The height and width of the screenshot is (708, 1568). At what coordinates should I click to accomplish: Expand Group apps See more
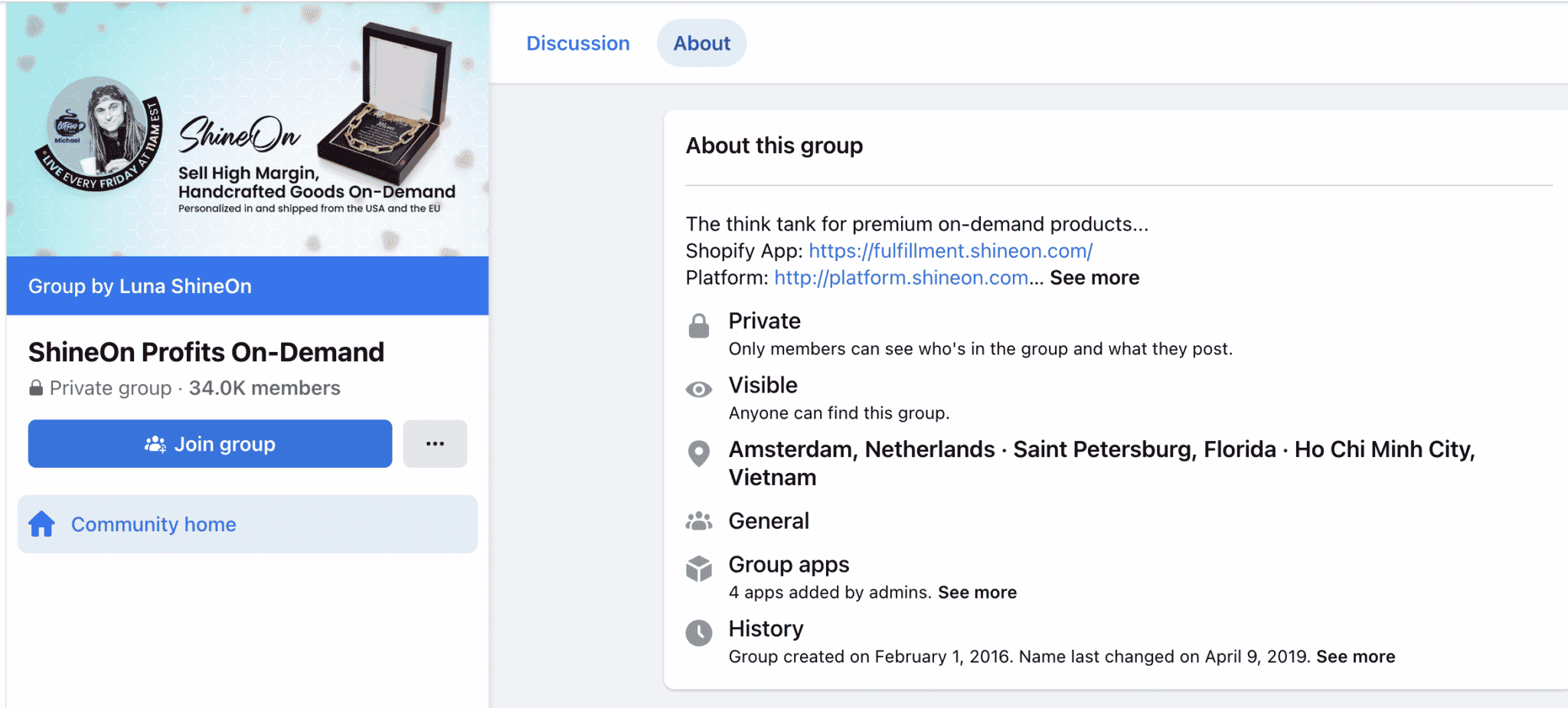[x=978, y=592]
